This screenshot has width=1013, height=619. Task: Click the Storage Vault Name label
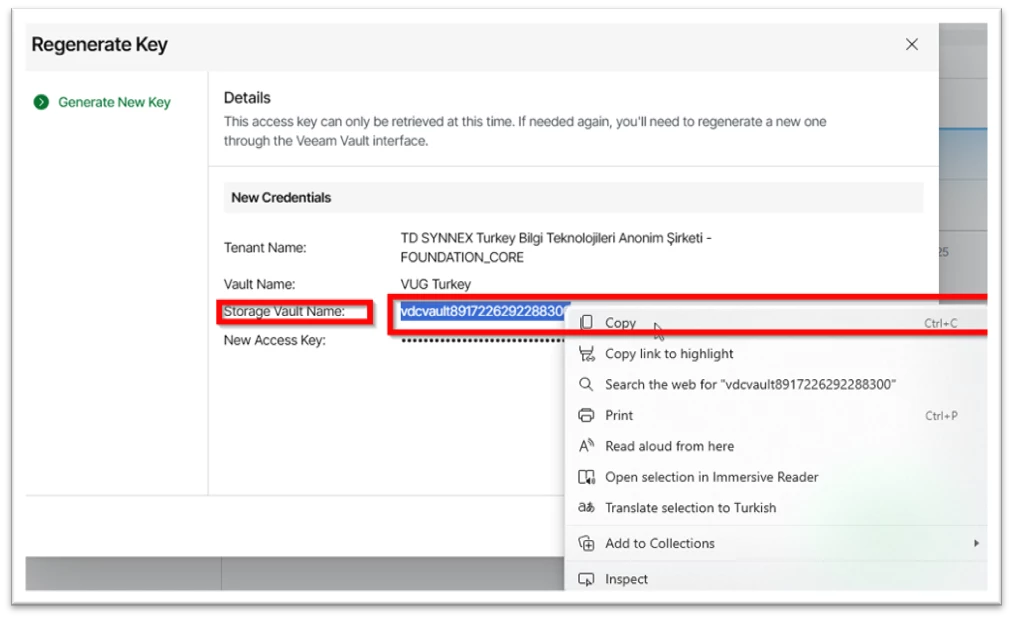284,311
